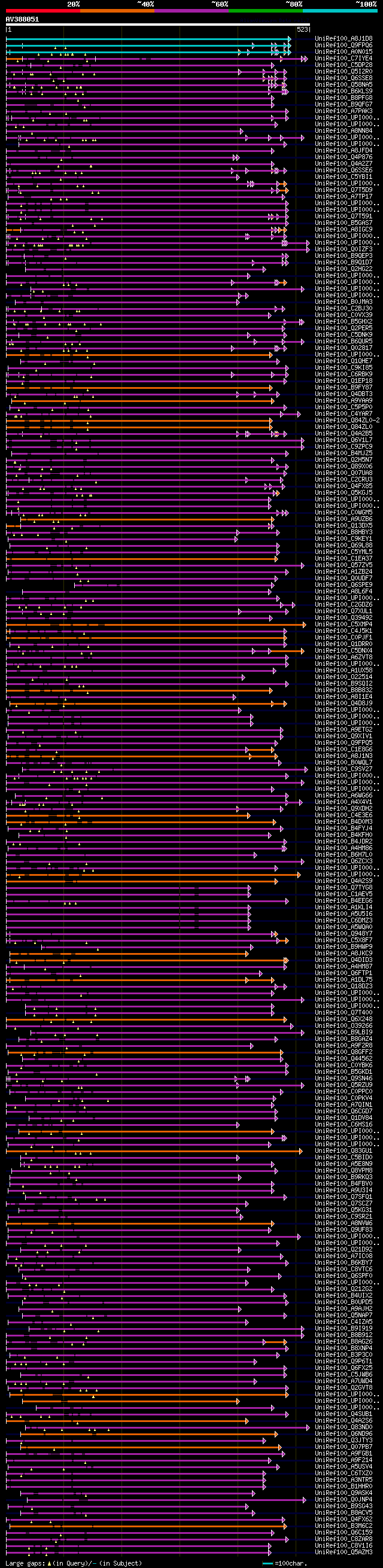383x1568 pixels.
Task: Select hit UniRef100_Q5KGJ5
Action: coord(344,492)
